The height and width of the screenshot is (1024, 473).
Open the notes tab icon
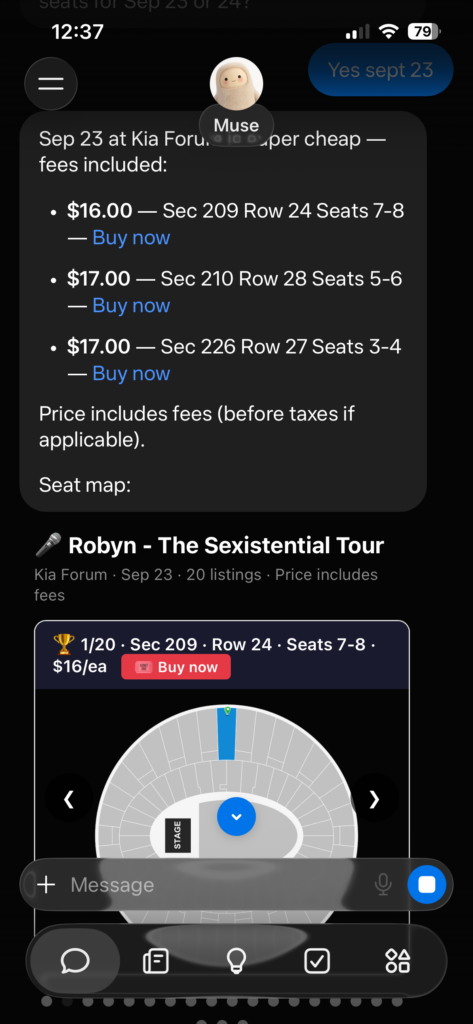(155, 961)
